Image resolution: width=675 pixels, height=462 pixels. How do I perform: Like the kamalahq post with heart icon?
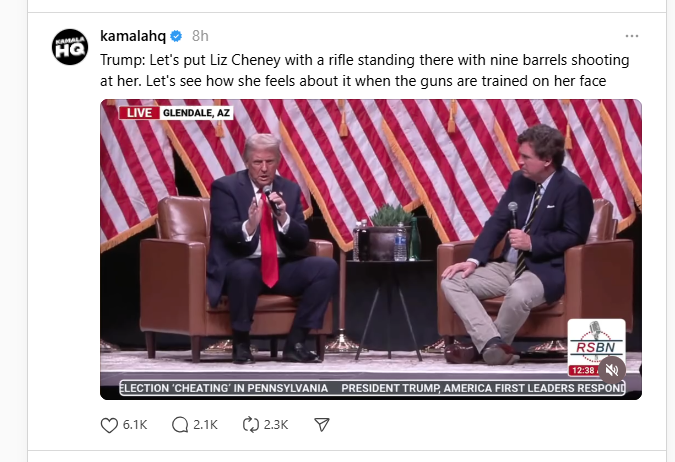(110, 425)
